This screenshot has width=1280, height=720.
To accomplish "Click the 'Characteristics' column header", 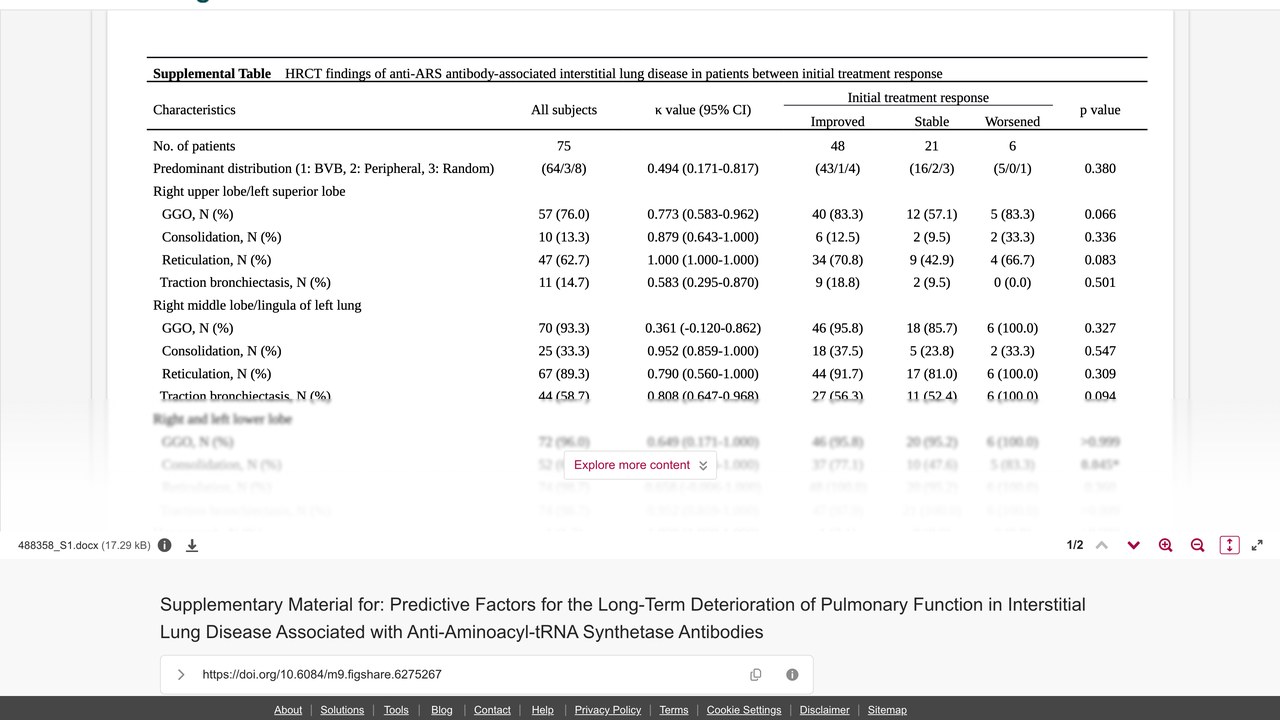I will coord(194,110).
